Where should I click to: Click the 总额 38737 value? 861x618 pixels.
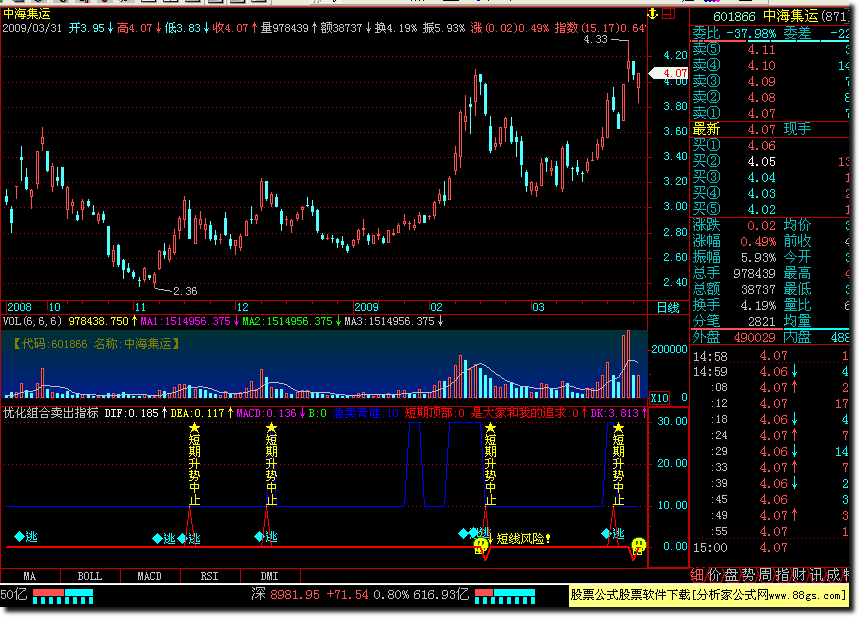tap(758, 289)
